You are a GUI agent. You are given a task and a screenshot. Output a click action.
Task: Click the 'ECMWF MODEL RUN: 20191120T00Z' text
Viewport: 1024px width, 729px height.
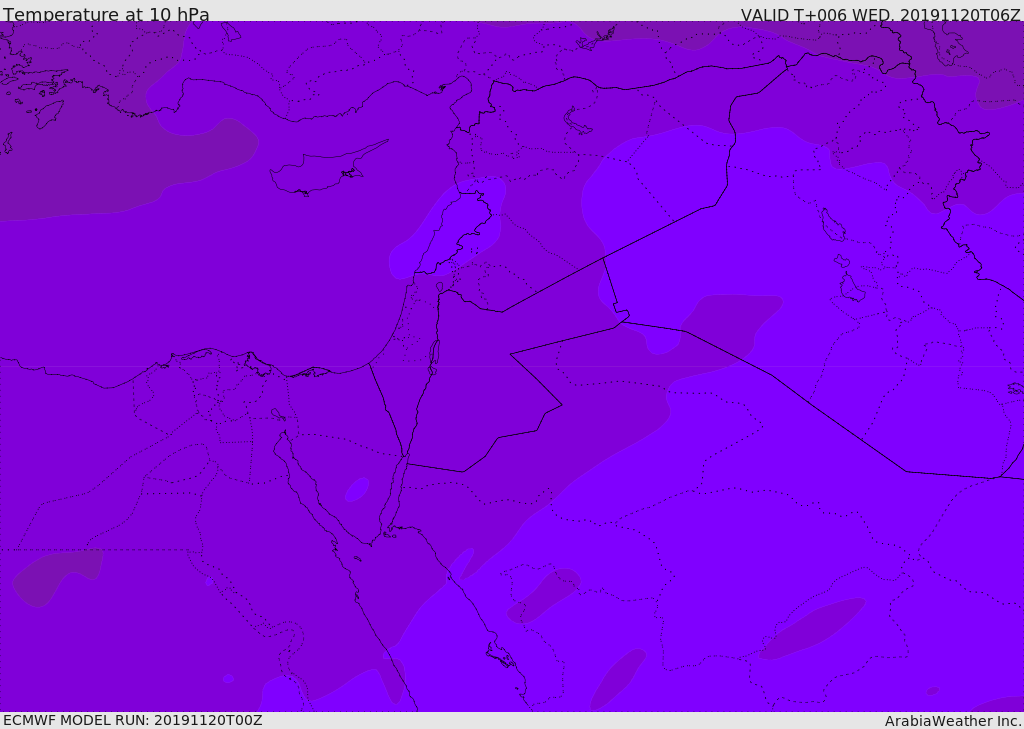pos(133,720)
